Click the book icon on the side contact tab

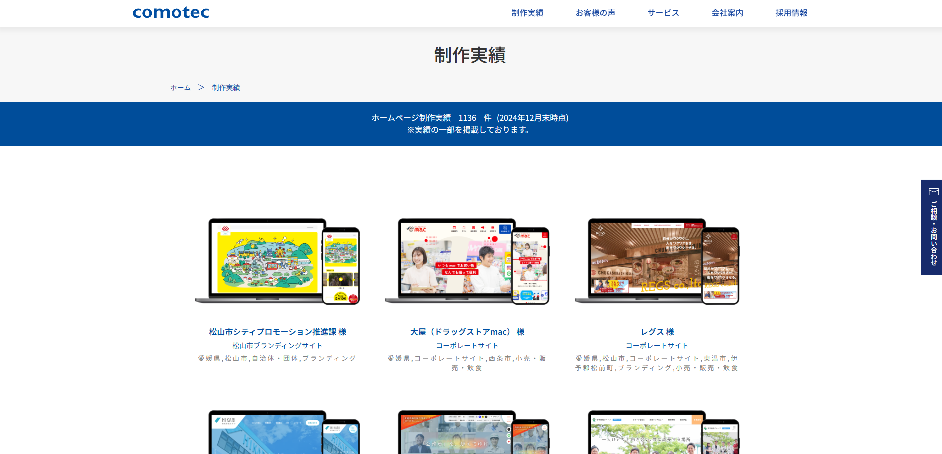point(933,191)
